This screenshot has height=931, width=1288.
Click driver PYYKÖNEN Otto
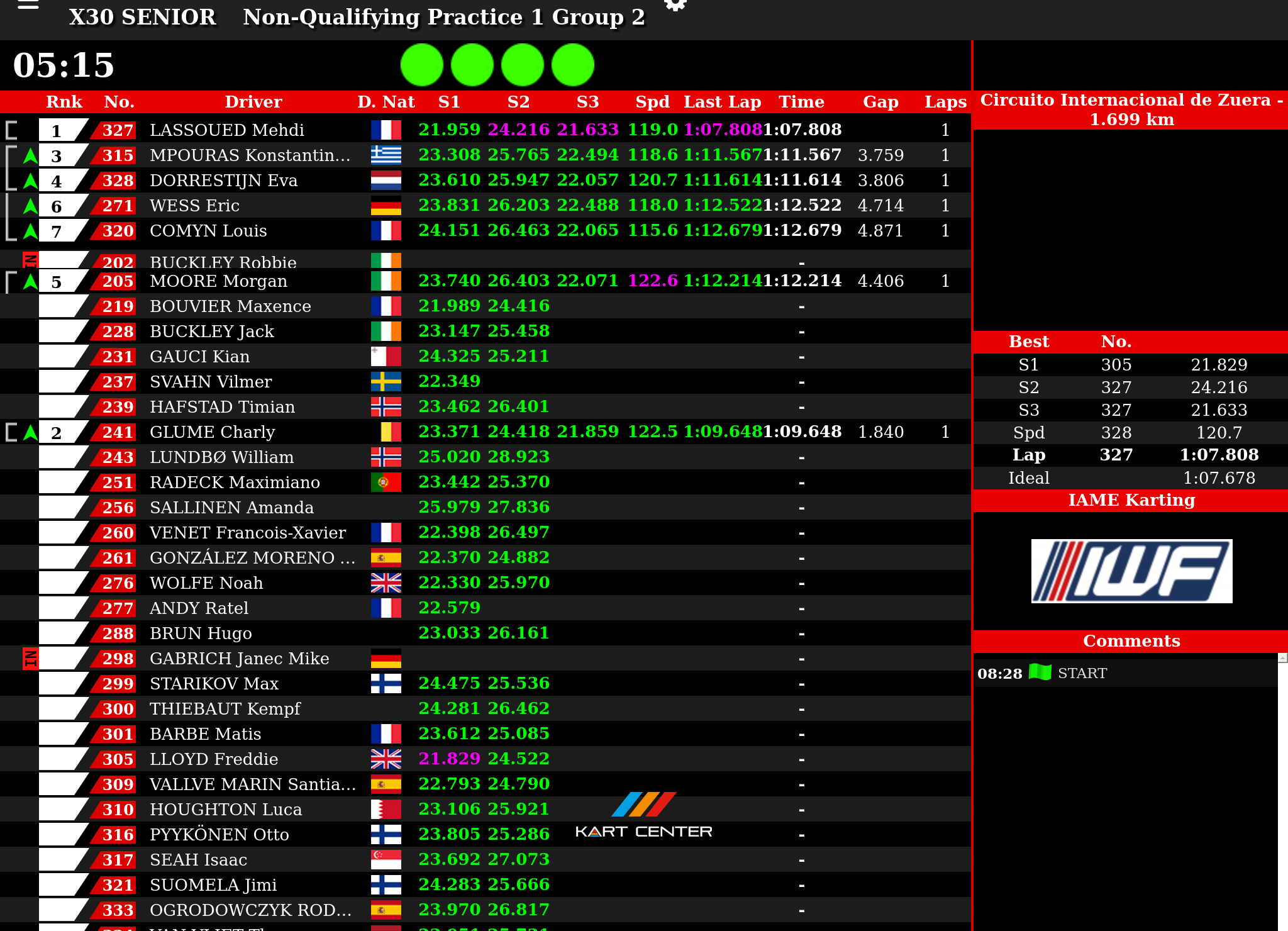[x=219, y=835]
